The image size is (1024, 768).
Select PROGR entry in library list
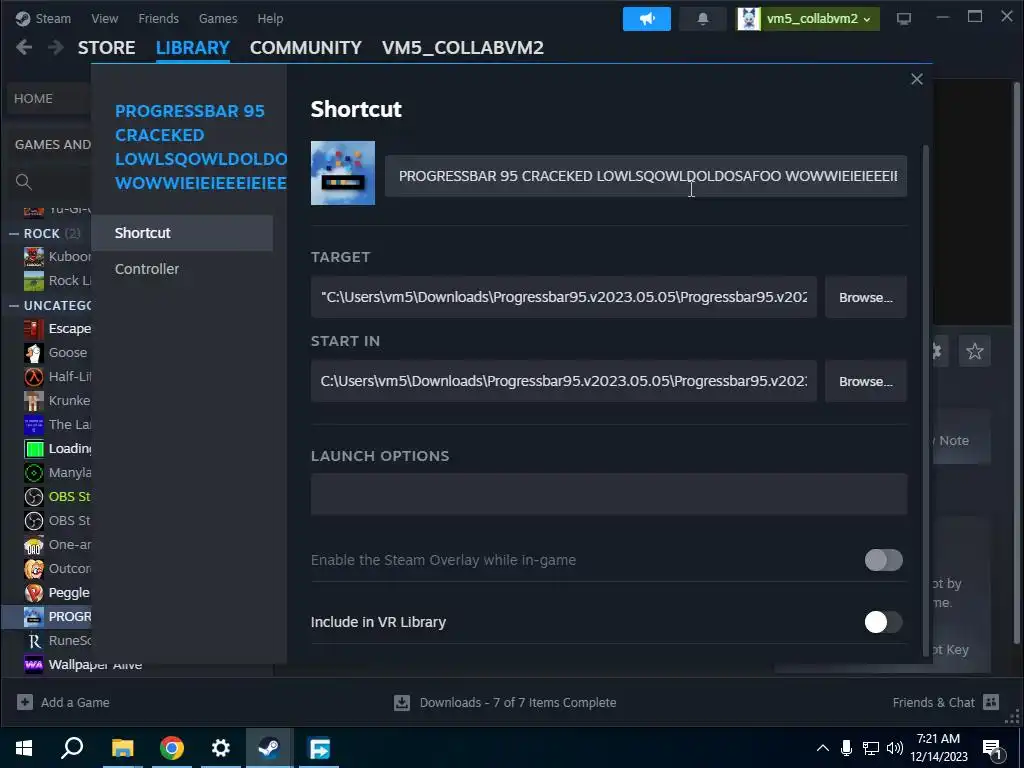46,616
